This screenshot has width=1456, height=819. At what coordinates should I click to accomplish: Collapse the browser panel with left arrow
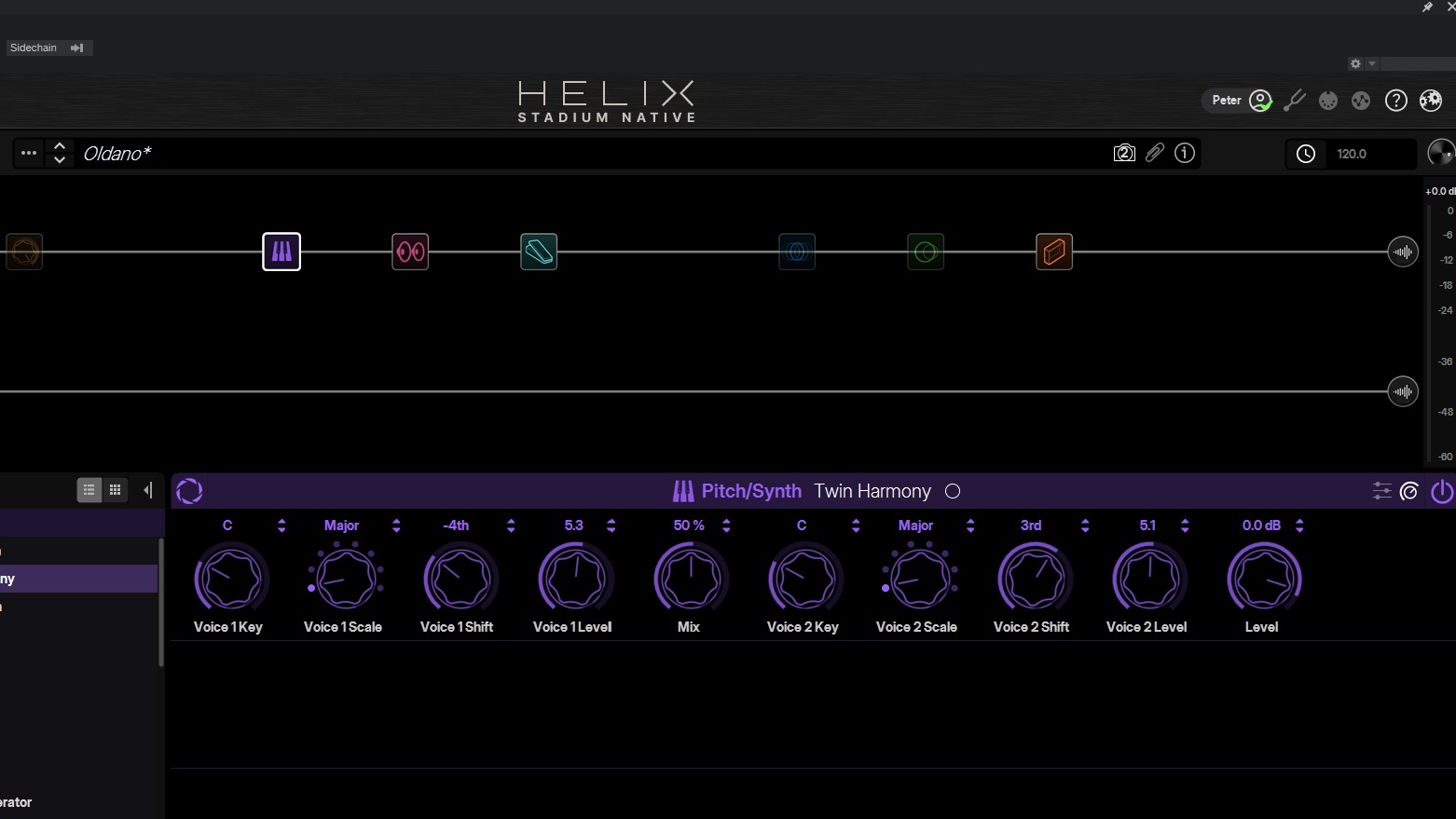tap(148, 490)
